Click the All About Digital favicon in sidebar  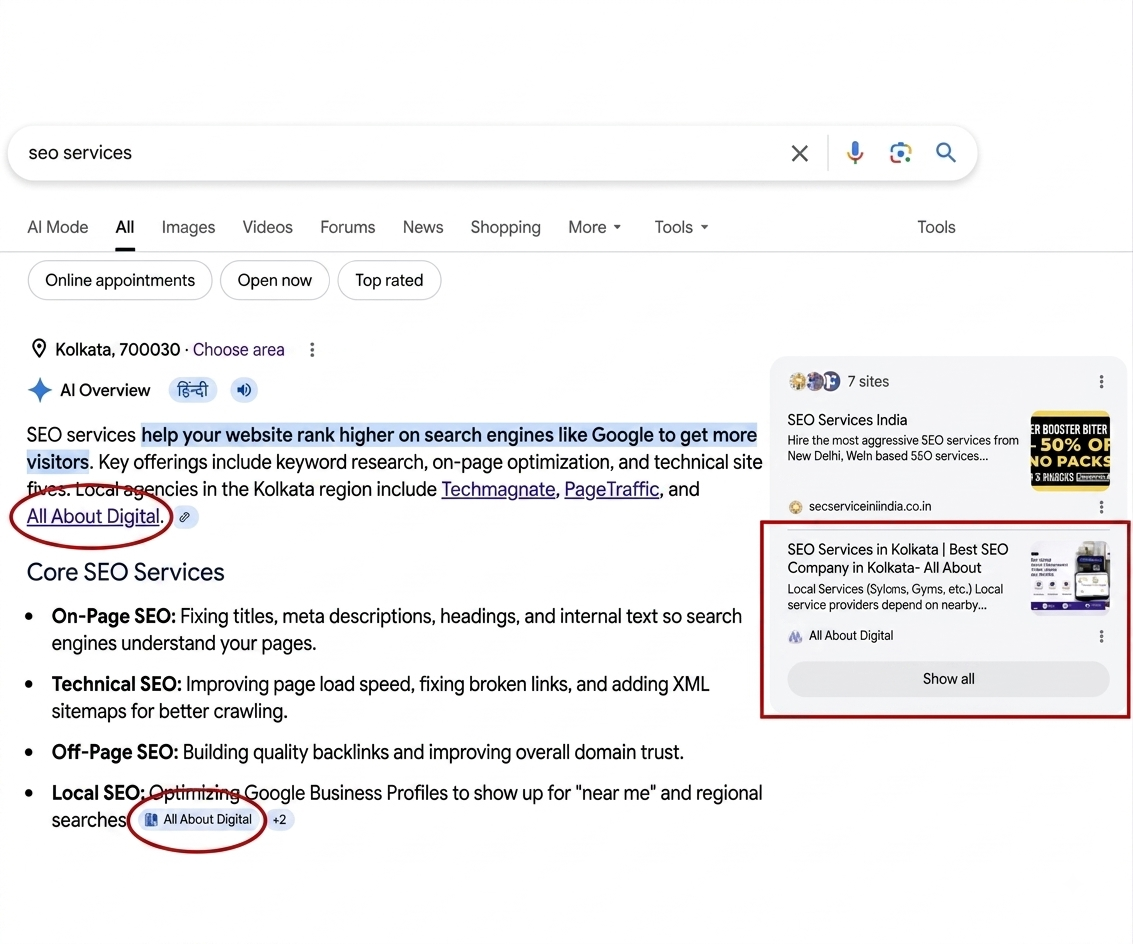796,636
